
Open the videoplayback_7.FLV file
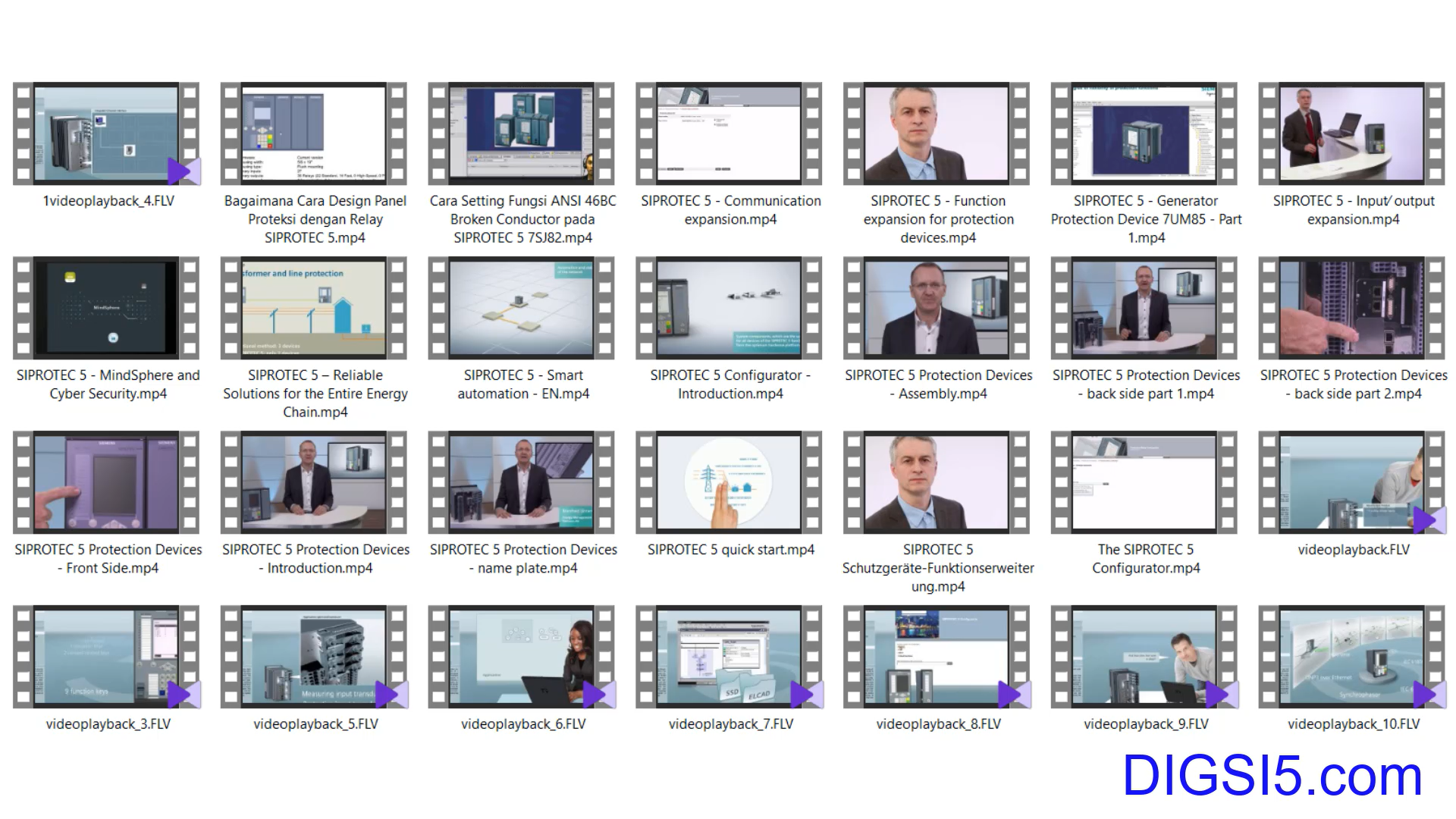tap(729, 657)
